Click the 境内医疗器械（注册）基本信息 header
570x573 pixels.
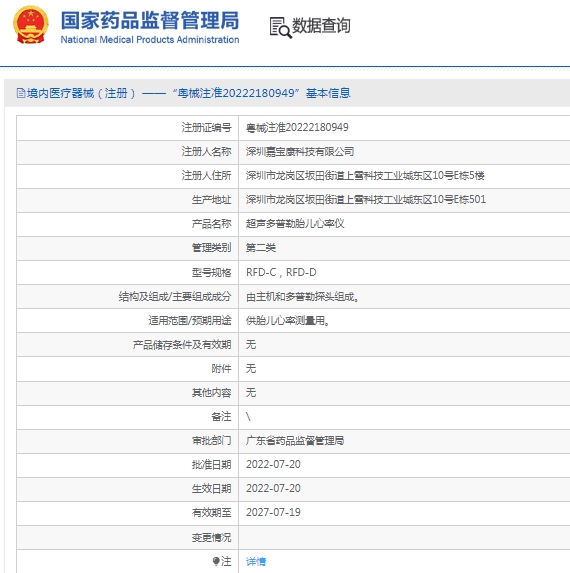point(189,93)
